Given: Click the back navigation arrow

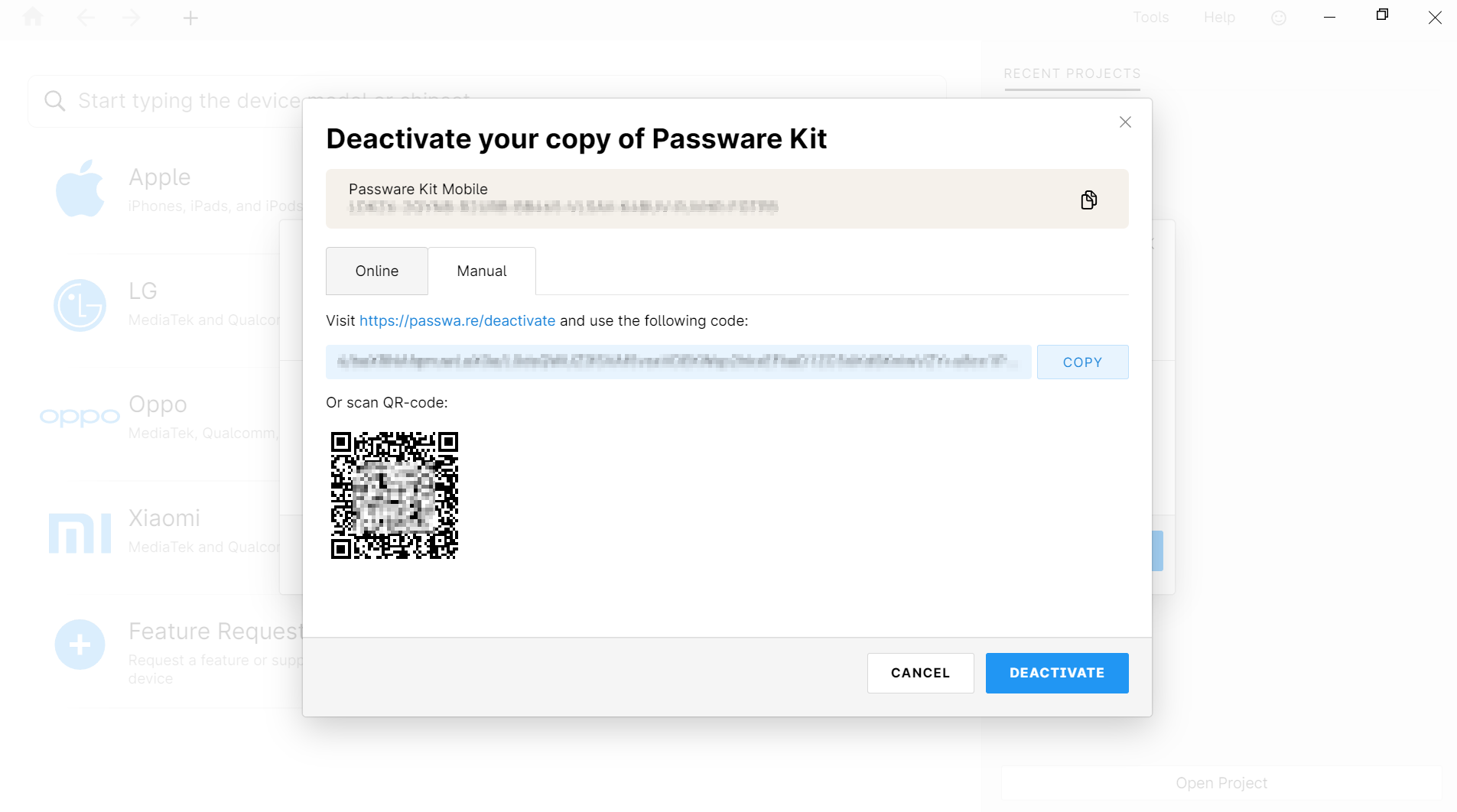Looking at the screenshot, I should pyautogui.click(x=86, y=17).
